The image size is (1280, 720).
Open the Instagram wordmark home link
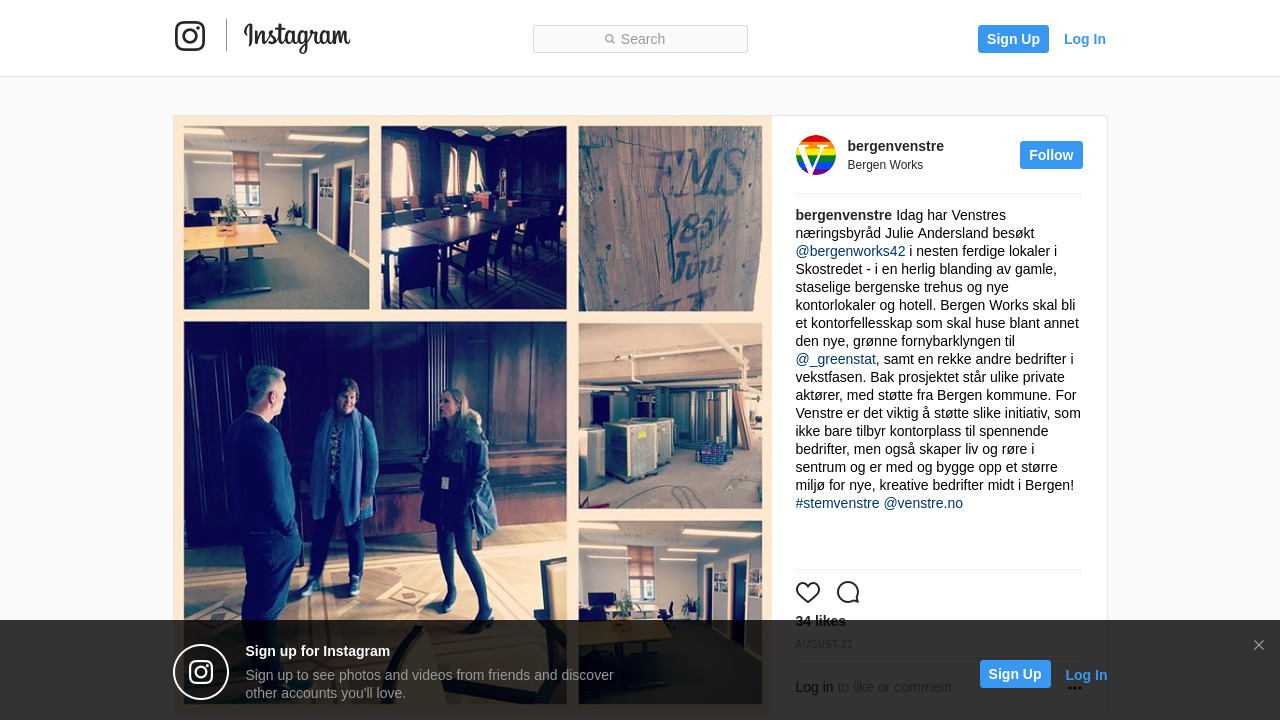(297, 37)
